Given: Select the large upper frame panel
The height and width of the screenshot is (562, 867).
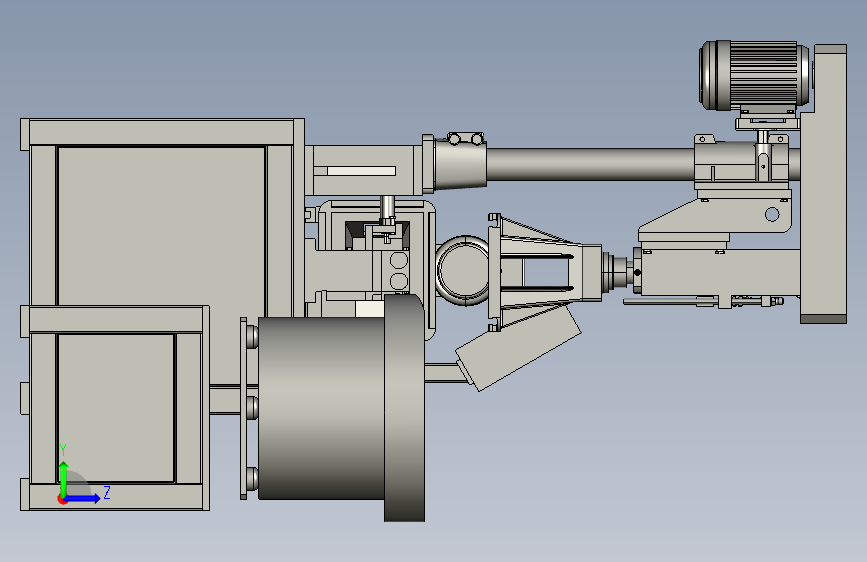Looking at the screenshot, I should [161, 227].
